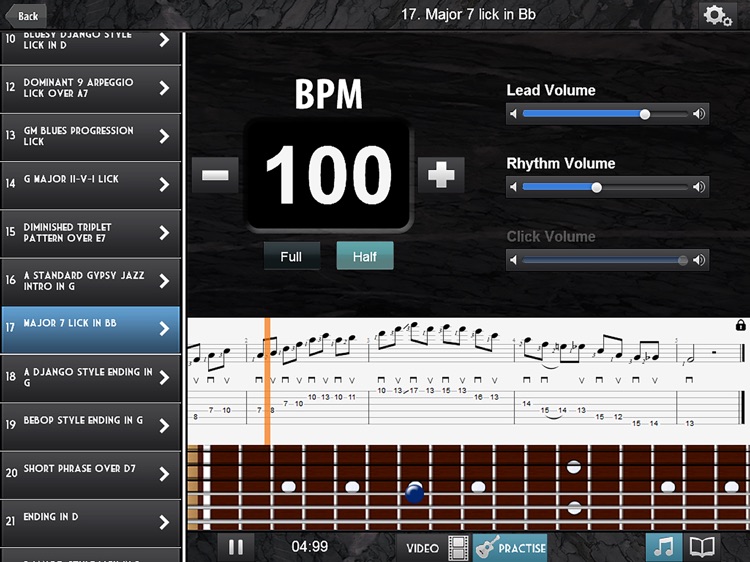Click the 04:99 time counter
The height and width of the screenshot is (562, 750).
pyautogui.click(x=310, y=546)
